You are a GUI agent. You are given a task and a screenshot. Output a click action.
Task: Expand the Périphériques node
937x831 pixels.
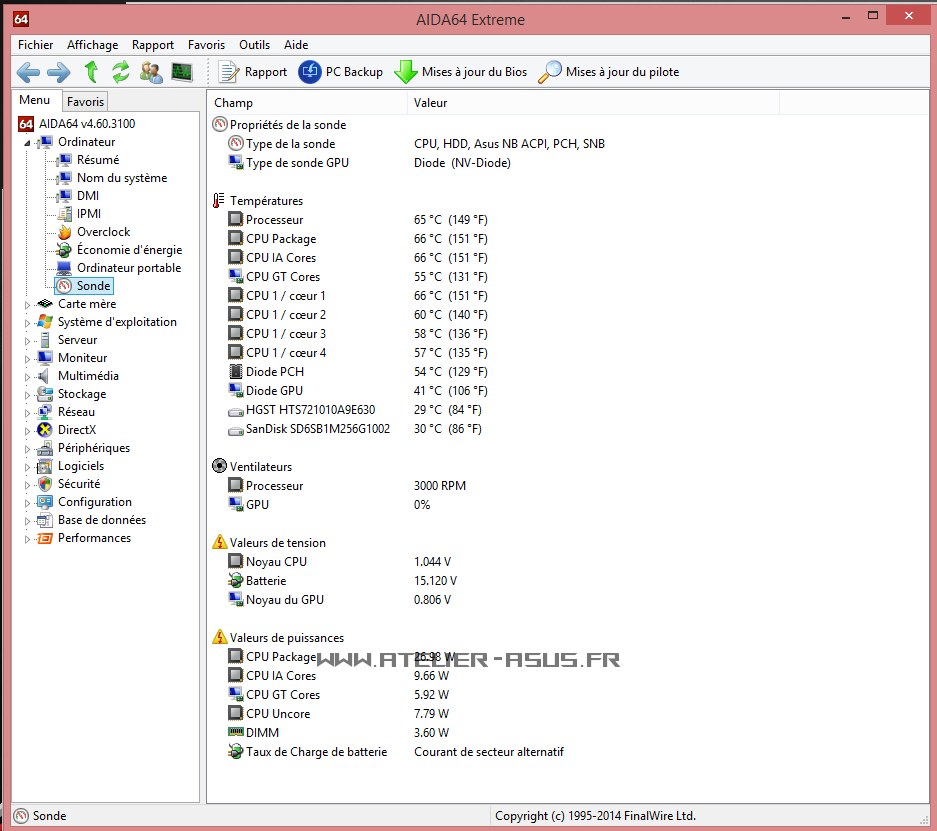(27, 449)
